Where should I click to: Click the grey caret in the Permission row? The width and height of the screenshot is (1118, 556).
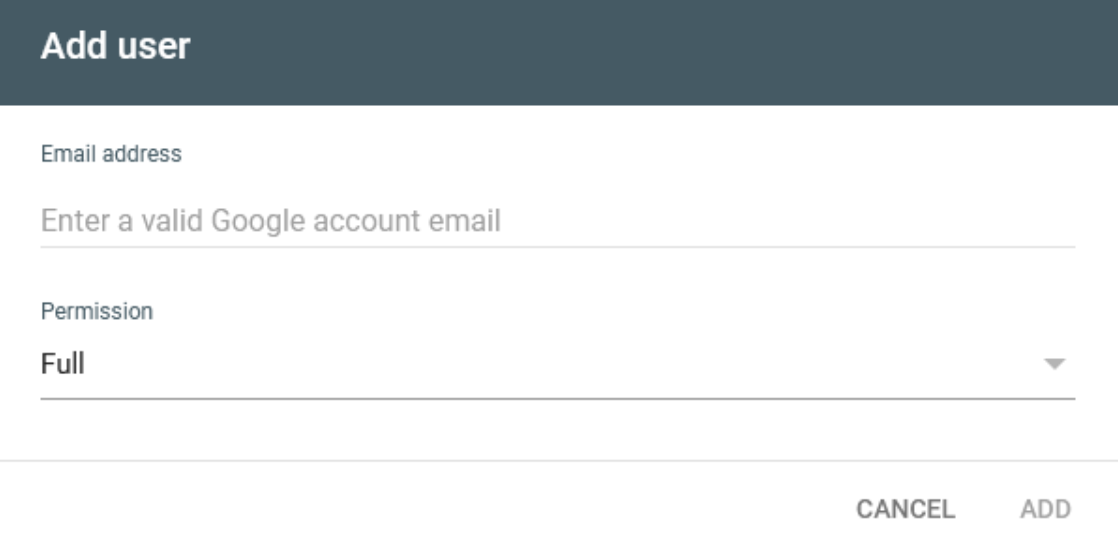click(x=1054, y=365)
